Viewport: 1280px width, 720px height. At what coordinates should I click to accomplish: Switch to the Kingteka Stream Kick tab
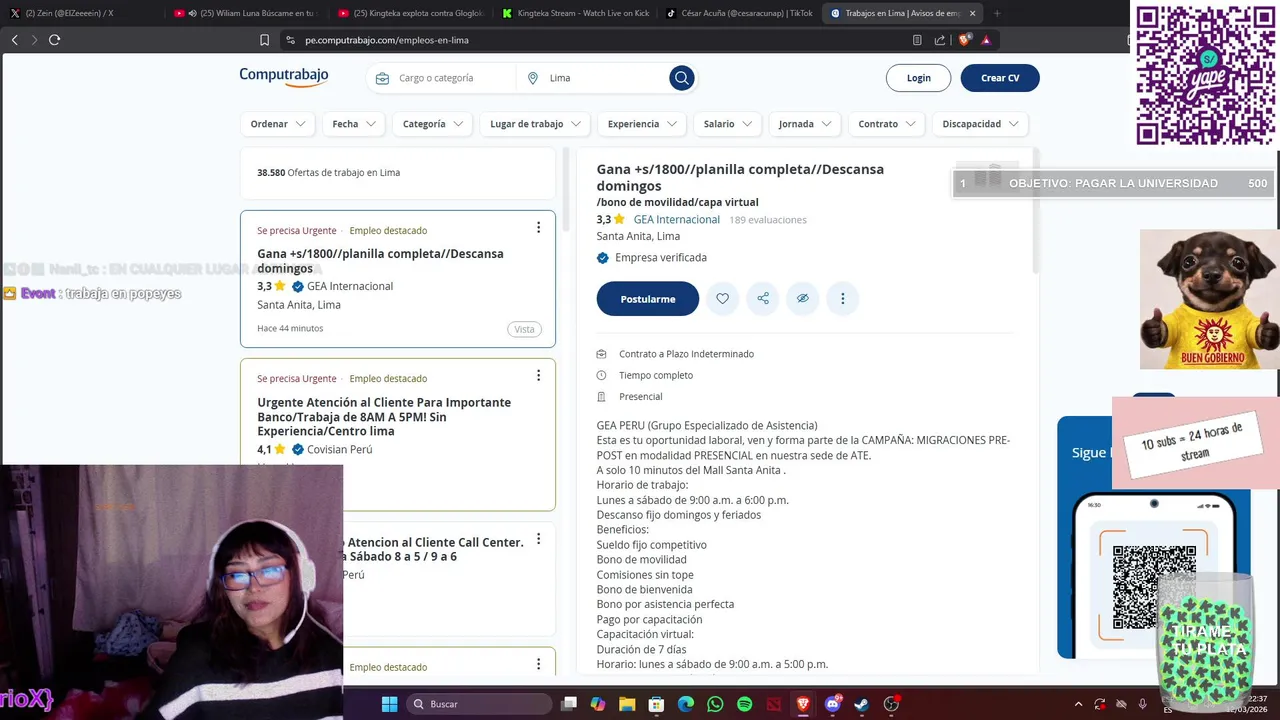click(x=575, y=13)
